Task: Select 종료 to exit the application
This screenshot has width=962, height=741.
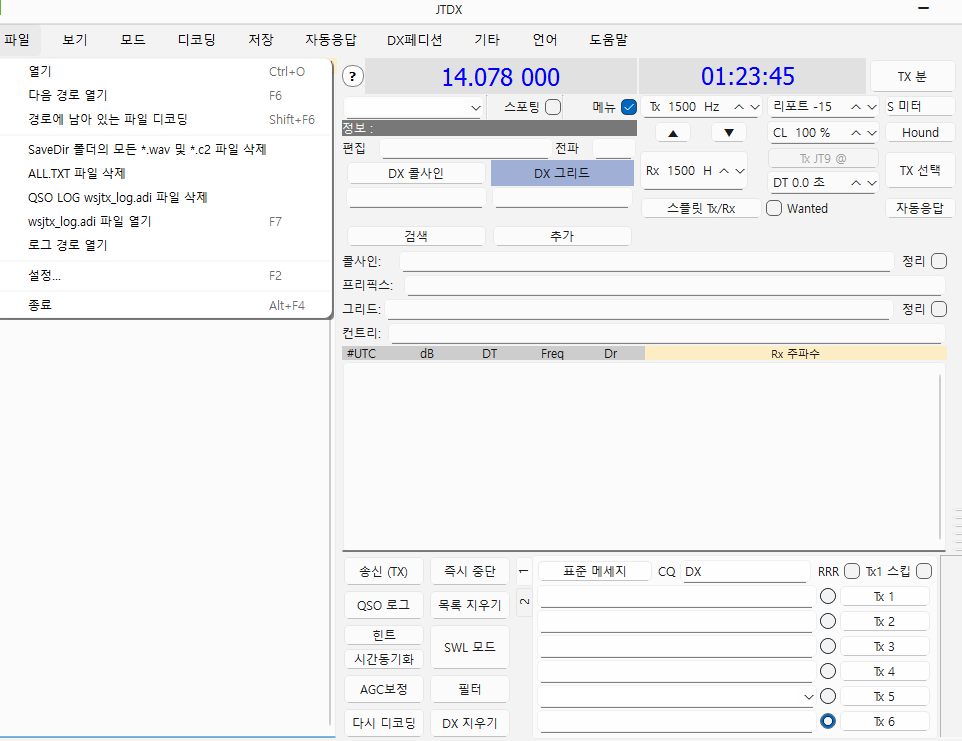Action: point(166,305)
